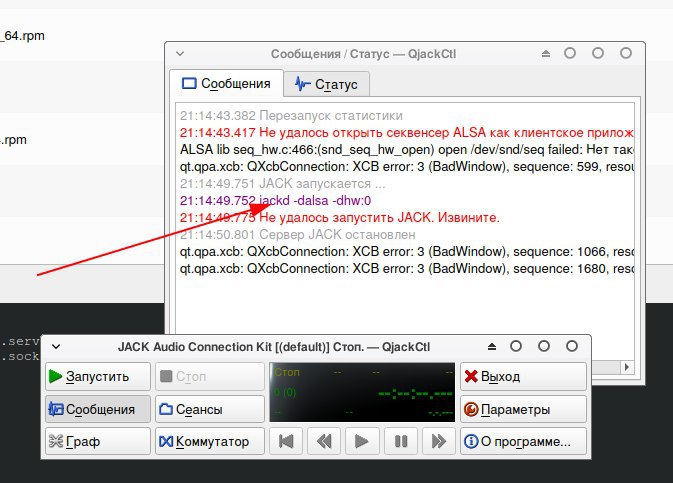673x483 pixels.
Task: Switch to the Сообщения tab
Action: point(226,83)
